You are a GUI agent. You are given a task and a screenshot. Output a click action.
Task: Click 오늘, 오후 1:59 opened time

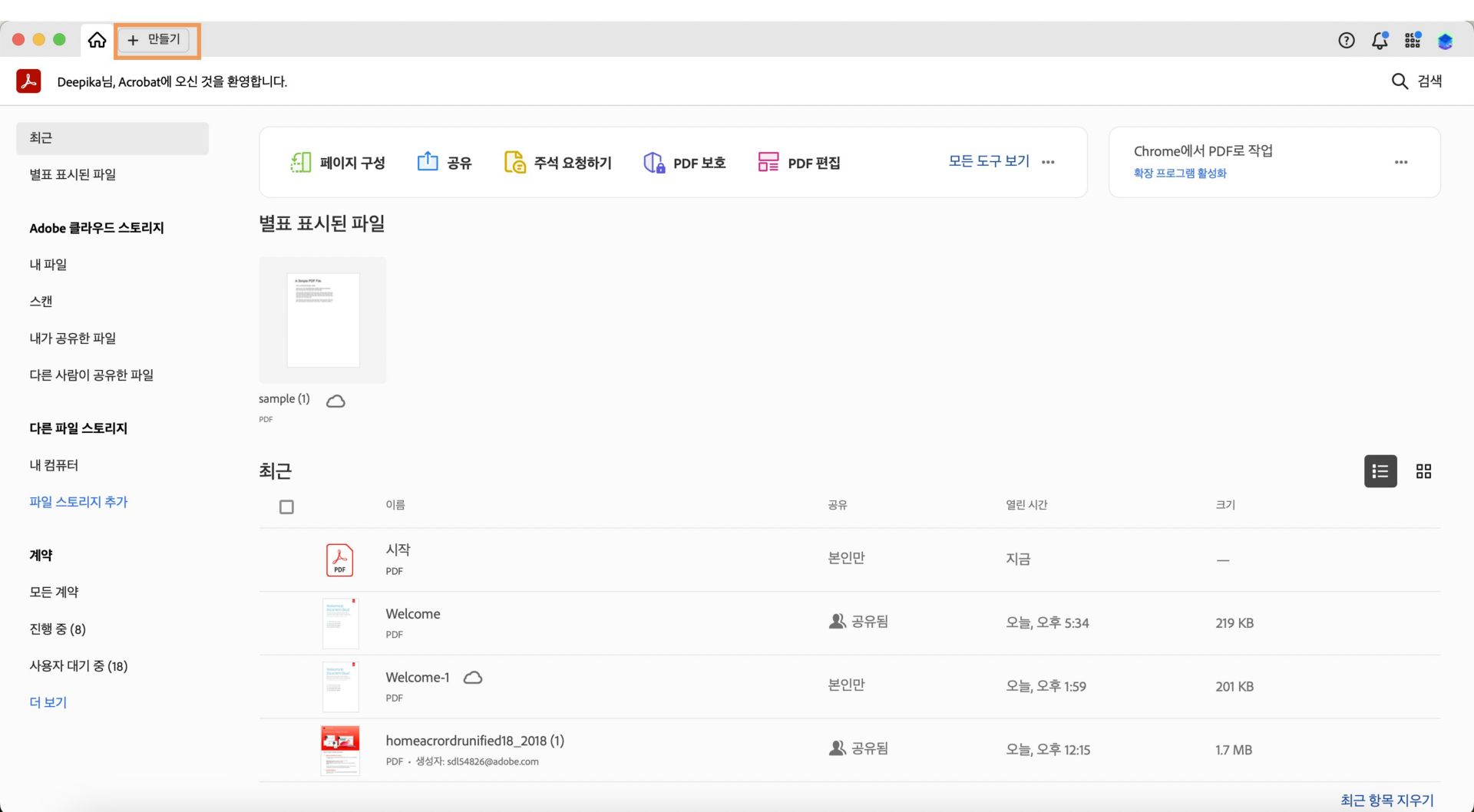coord(1046,687)
